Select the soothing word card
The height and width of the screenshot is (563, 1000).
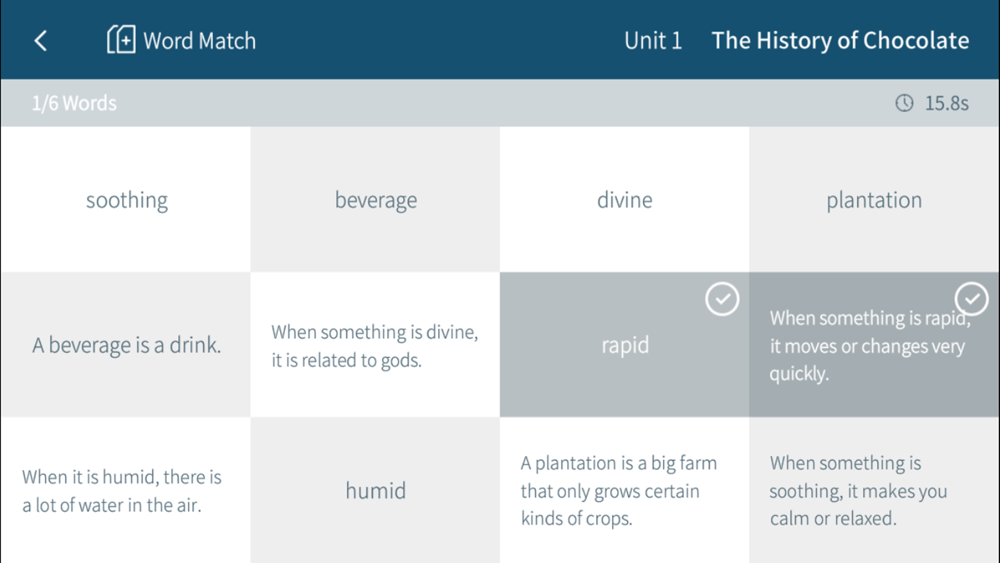click(126, 200)
